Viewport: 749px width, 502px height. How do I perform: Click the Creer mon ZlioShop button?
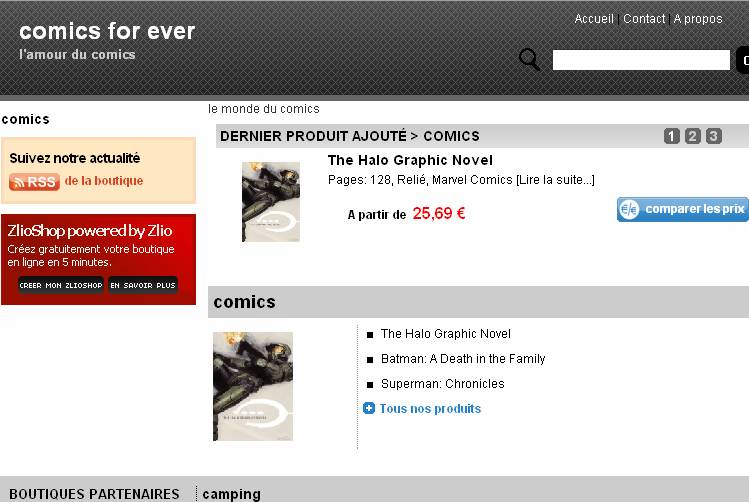coord(61,285)
